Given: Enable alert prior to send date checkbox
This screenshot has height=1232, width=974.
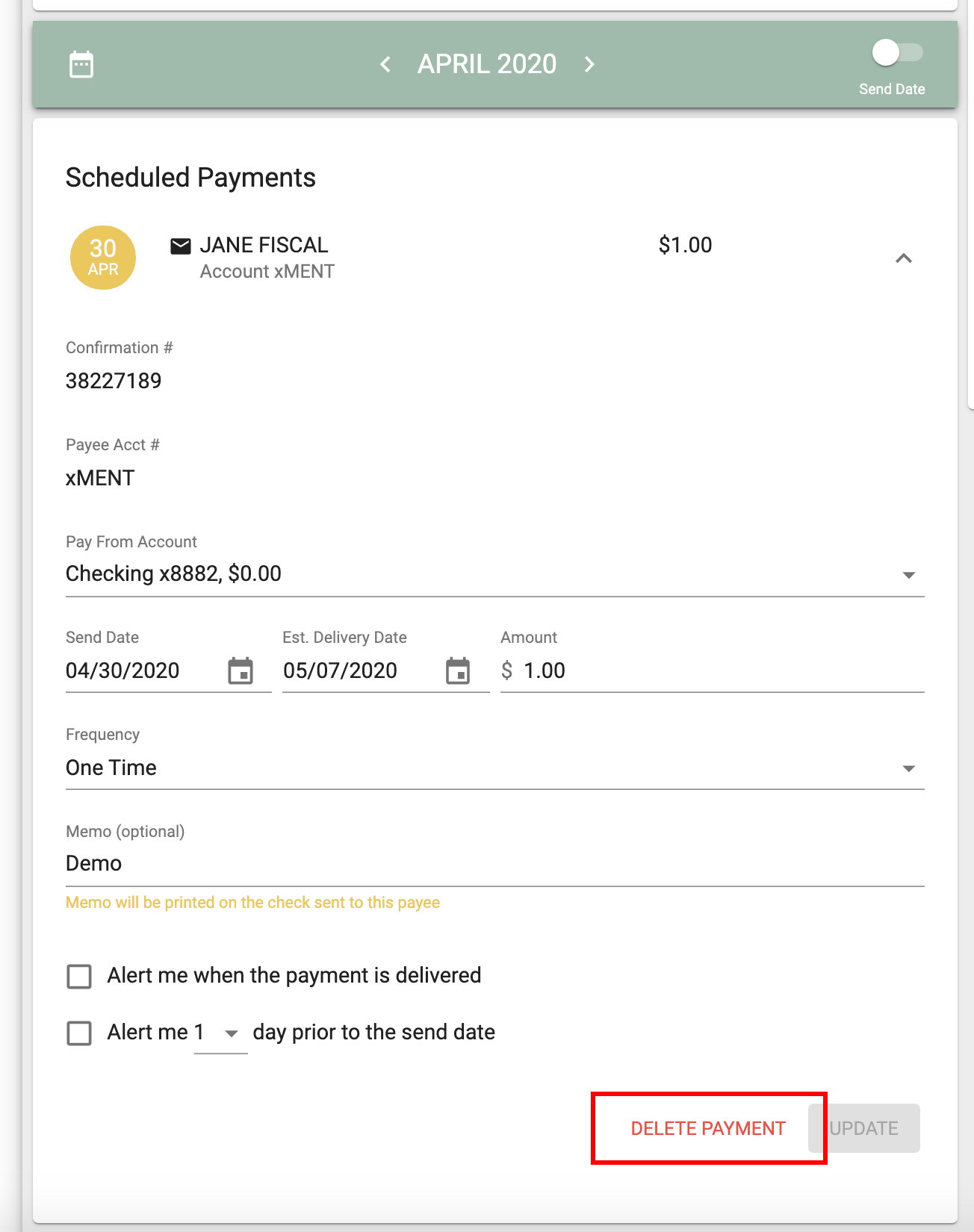Looking at the screenshot, I should [79, 1033].
